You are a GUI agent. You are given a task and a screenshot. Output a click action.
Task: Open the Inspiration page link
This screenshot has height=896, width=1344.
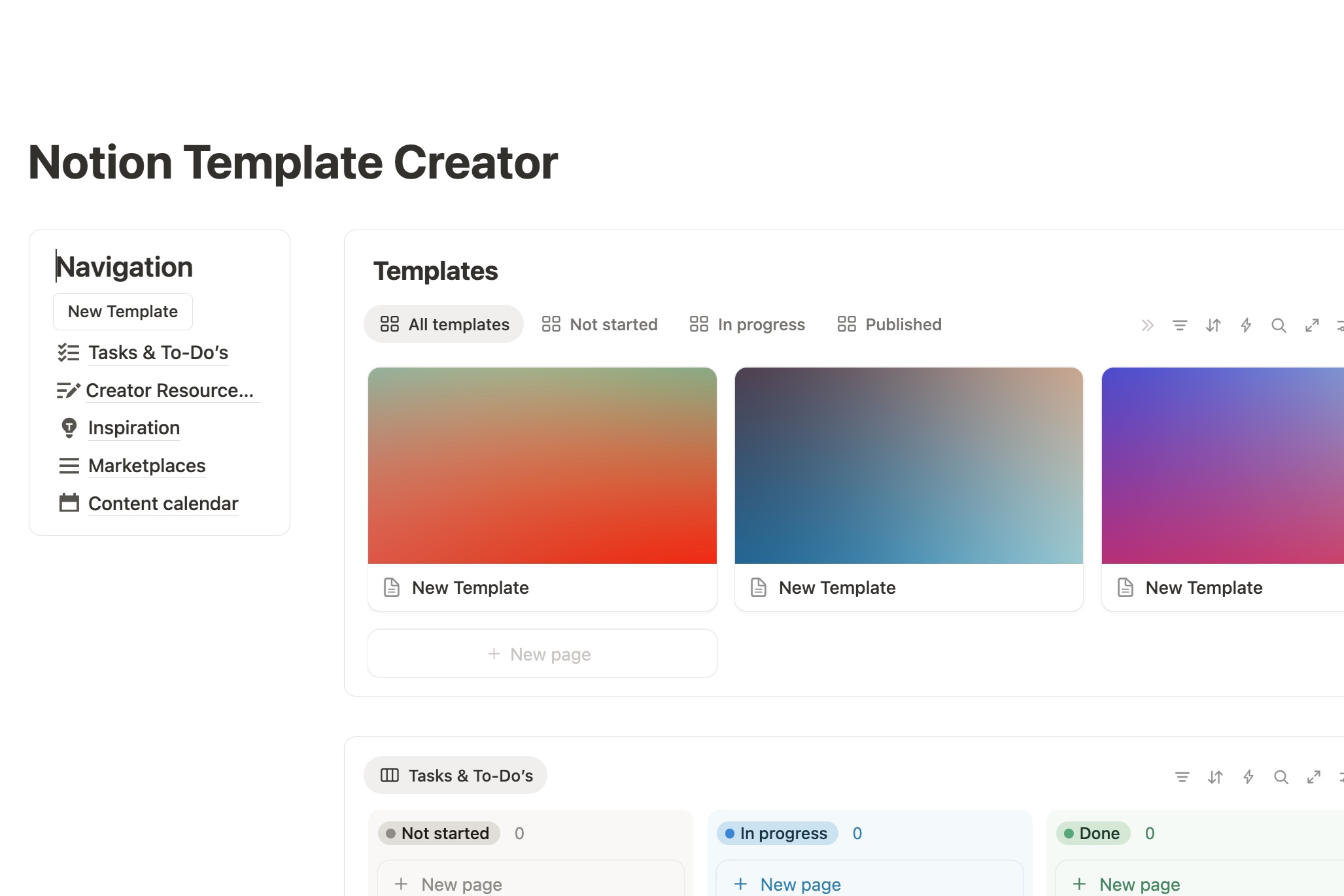pyautogui.click(x=133, y=428)
